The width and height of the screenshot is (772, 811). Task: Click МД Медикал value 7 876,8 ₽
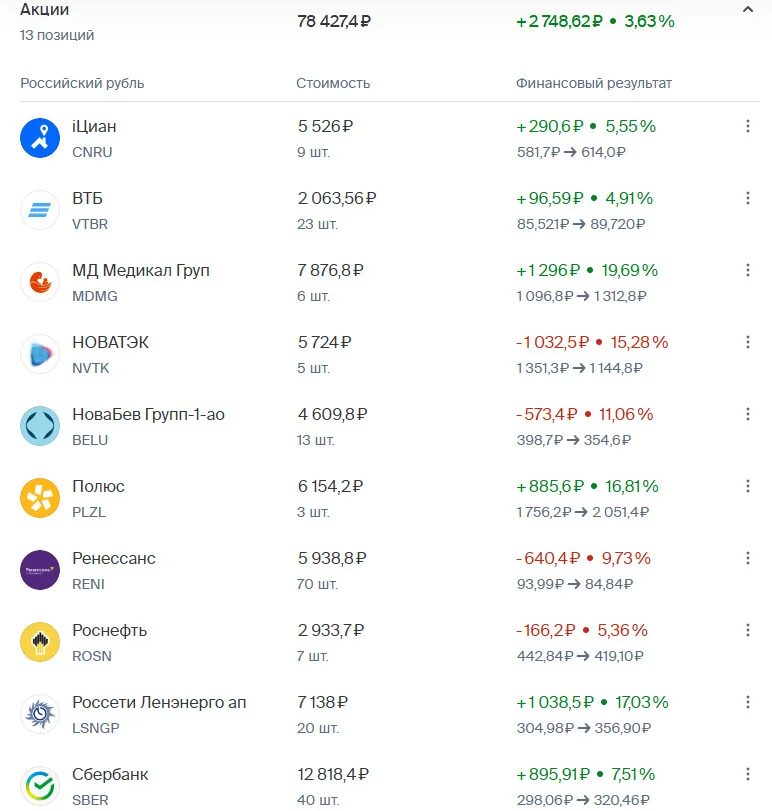click(x=330, y=270)
